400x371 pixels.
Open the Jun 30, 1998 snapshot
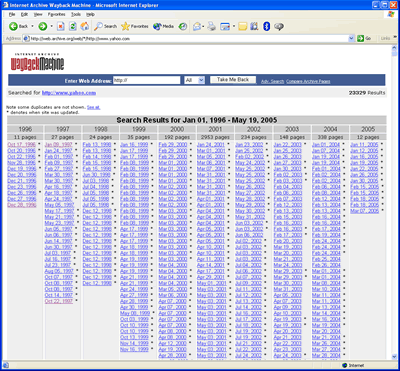point(97,175)
